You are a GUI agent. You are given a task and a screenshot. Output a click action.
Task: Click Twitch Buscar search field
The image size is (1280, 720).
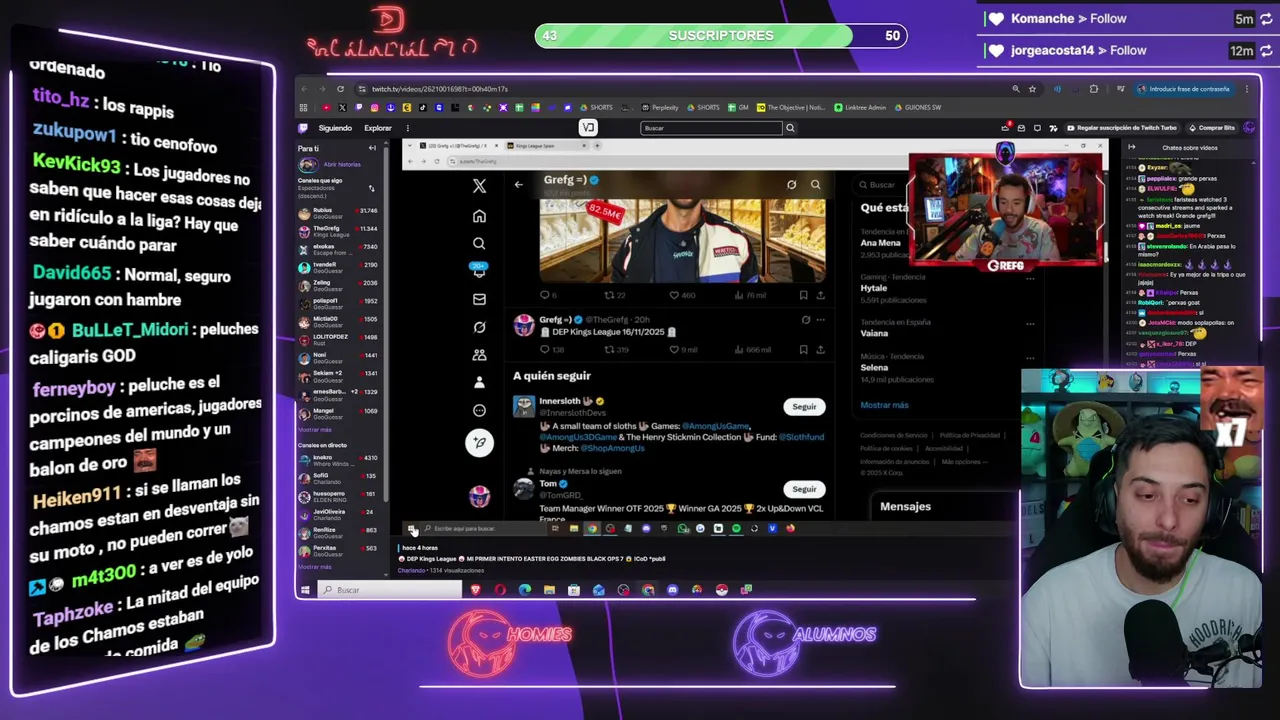pos(711,128)
